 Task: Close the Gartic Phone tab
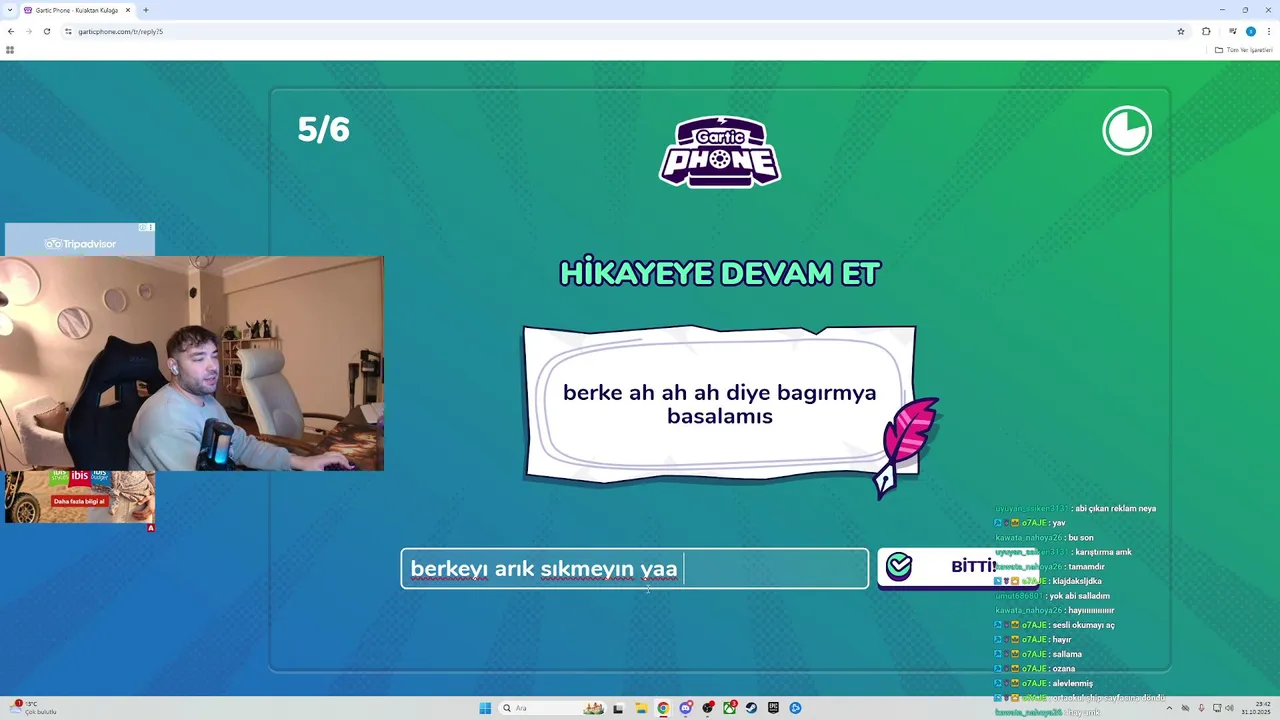[x=128, y=10]
